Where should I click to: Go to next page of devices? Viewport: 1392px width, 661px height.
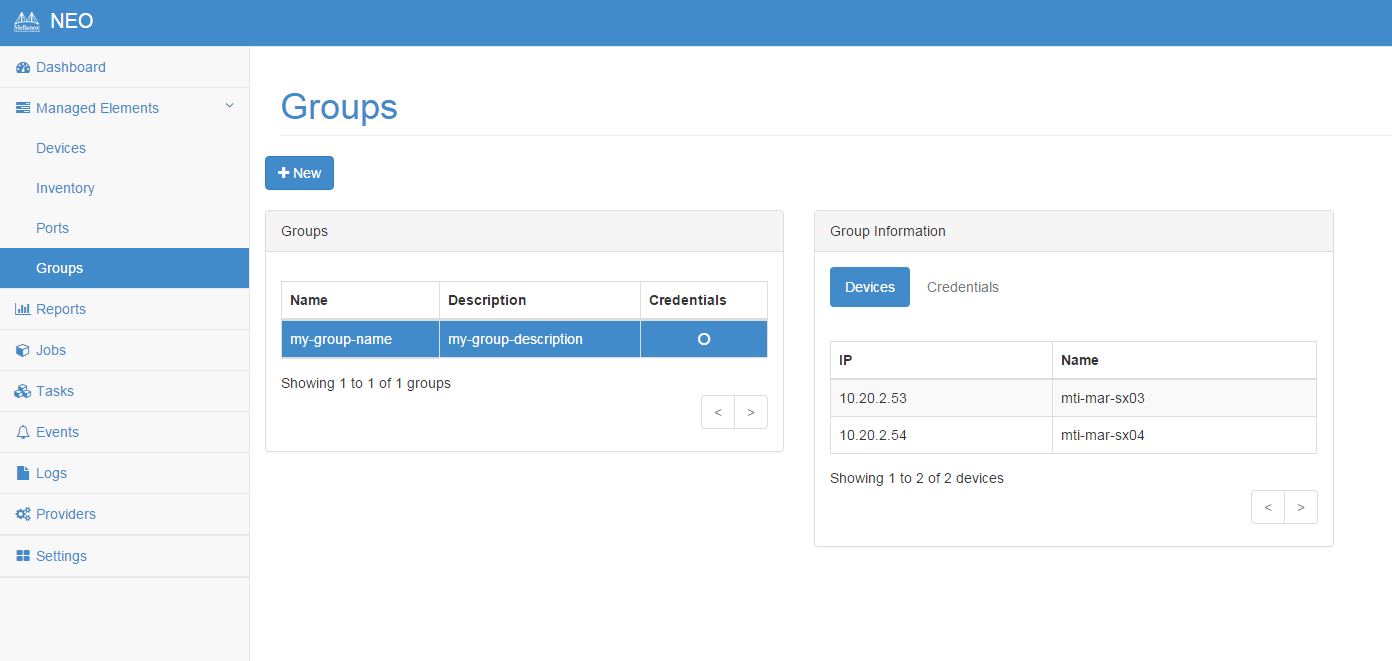click(1300, 507)
